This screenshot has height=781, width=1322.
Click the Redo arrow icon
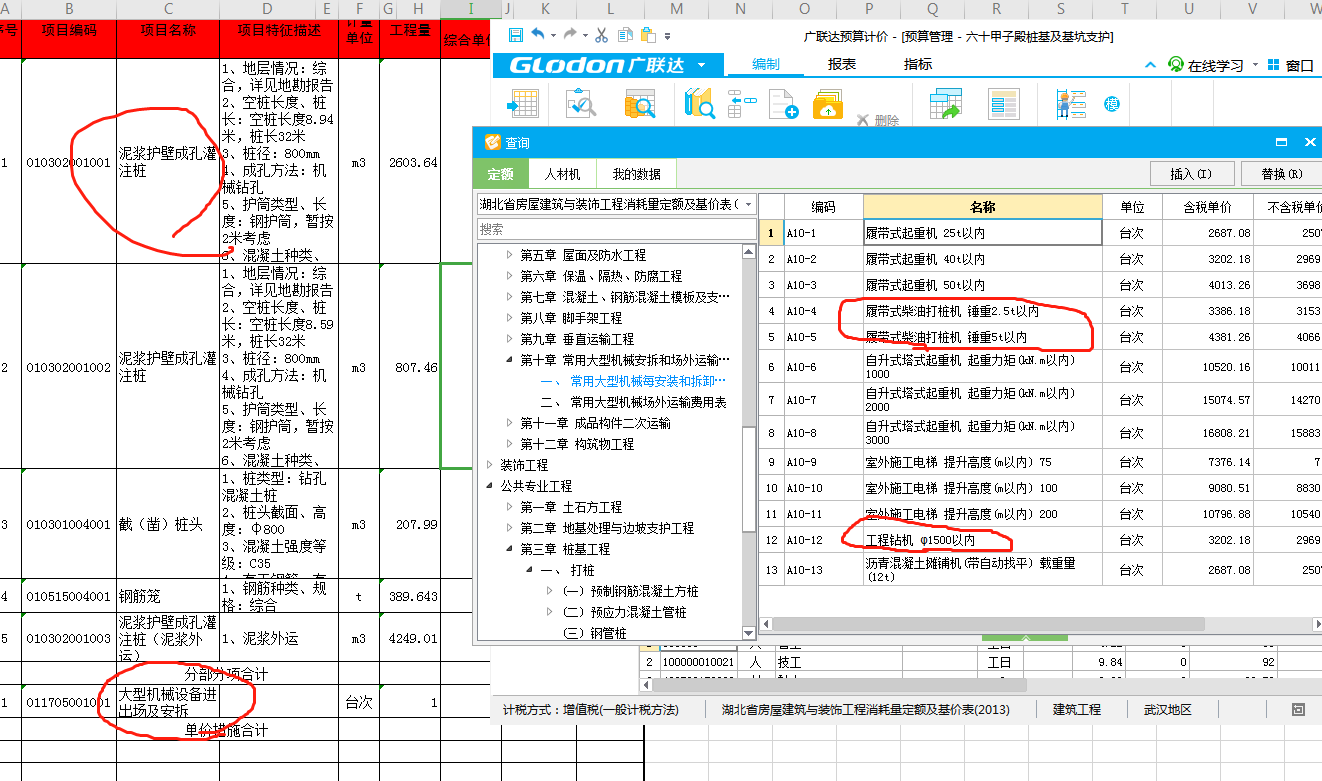tap(571, 35)
